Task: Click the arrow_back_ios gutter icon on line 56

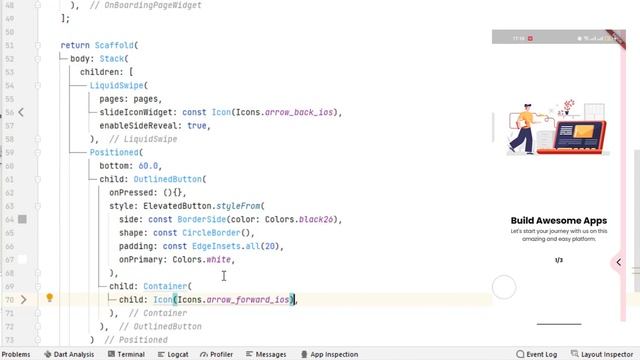Action: point(21,112)
